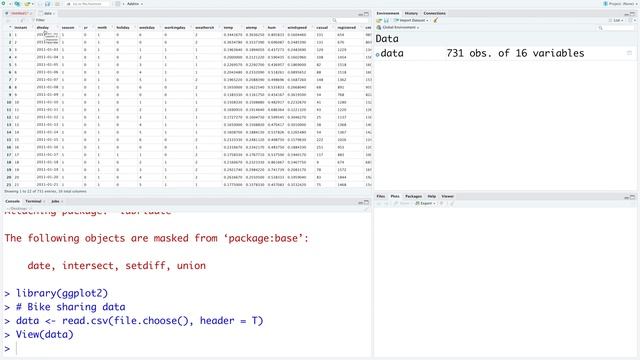Switch to the Help tab
Screen dimensions: 640x360
click(x=432, y=196)
